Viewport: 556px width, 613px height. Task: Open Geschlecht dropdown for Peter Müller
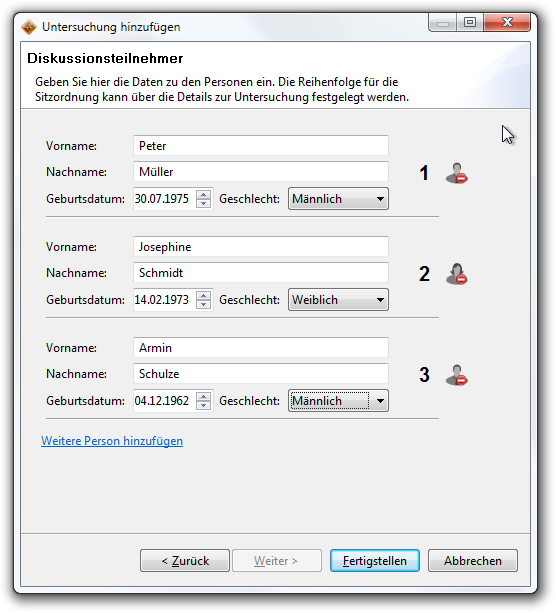coord(338,199)
